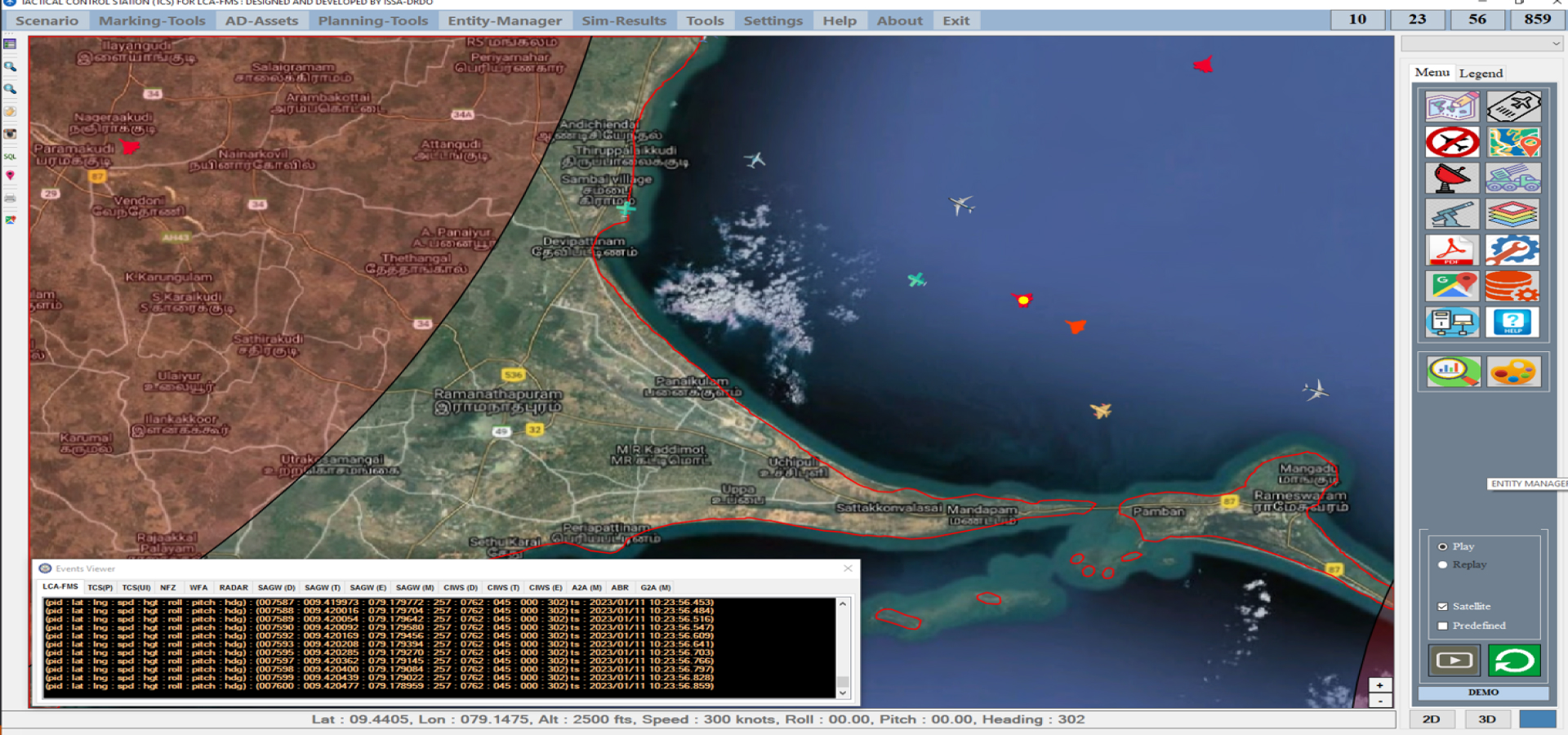Click the green refresh button
This screenshot has height=735, width=1568.
1514,660
